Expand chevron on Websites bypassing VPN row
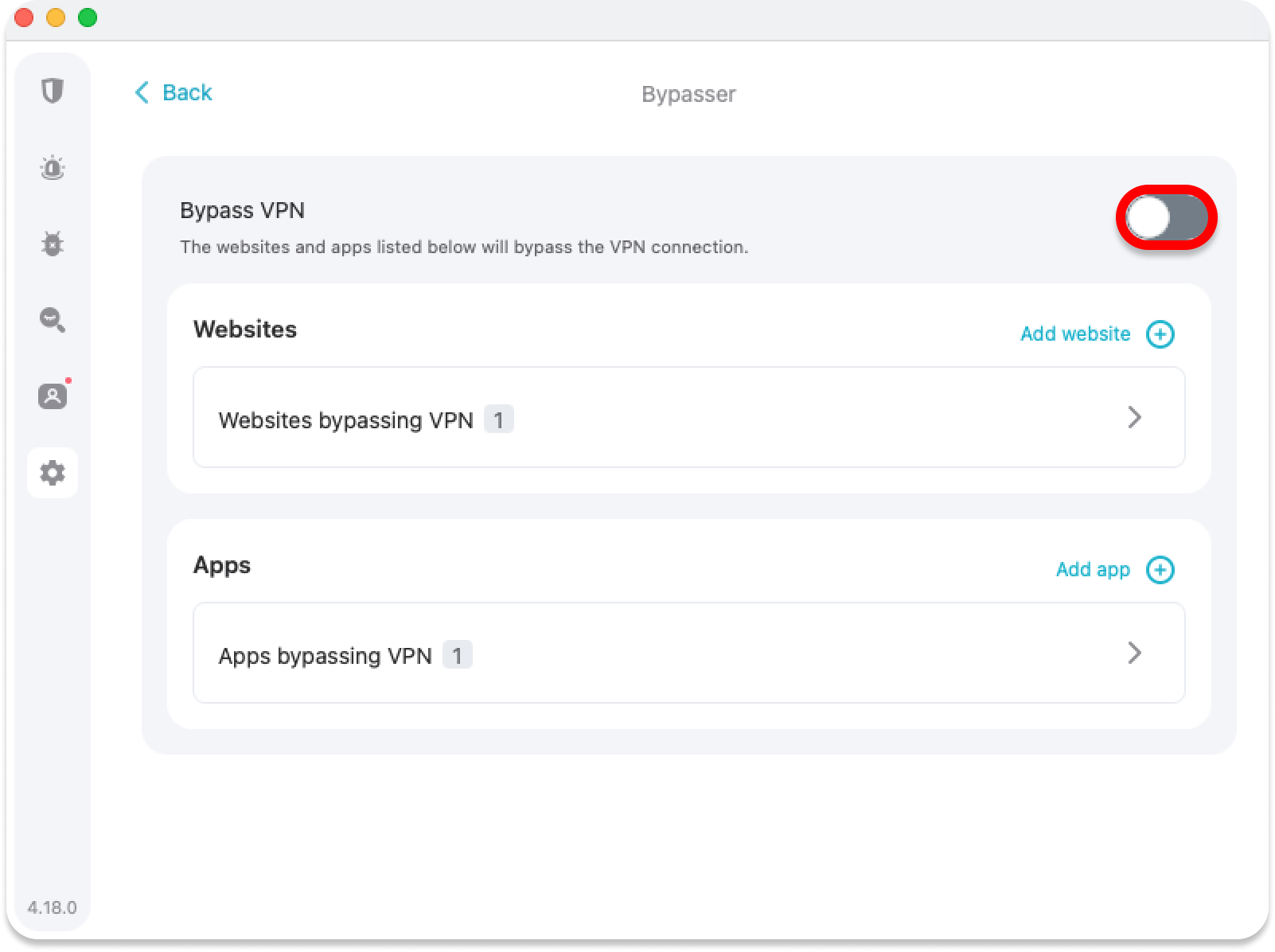Image resolution: width=1275 pixels, height=952 pixels. 1135,417
